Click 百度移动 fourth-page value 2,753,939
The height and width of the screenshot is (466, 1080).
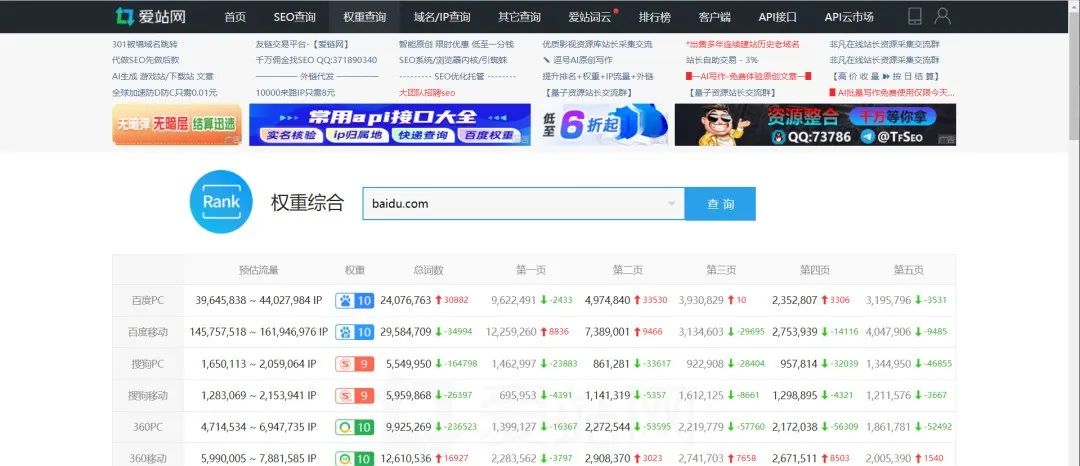(x=795, y=332)
